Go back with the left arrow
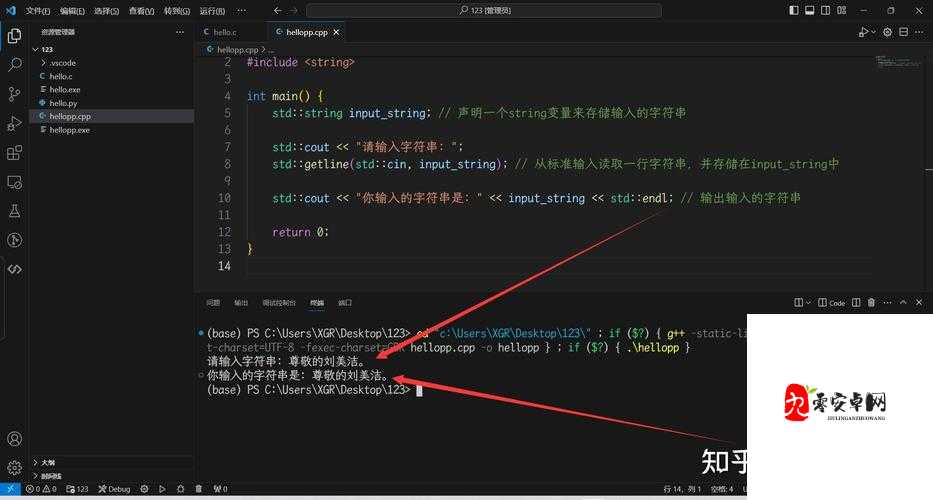933x500 pixels. point(277,10)
